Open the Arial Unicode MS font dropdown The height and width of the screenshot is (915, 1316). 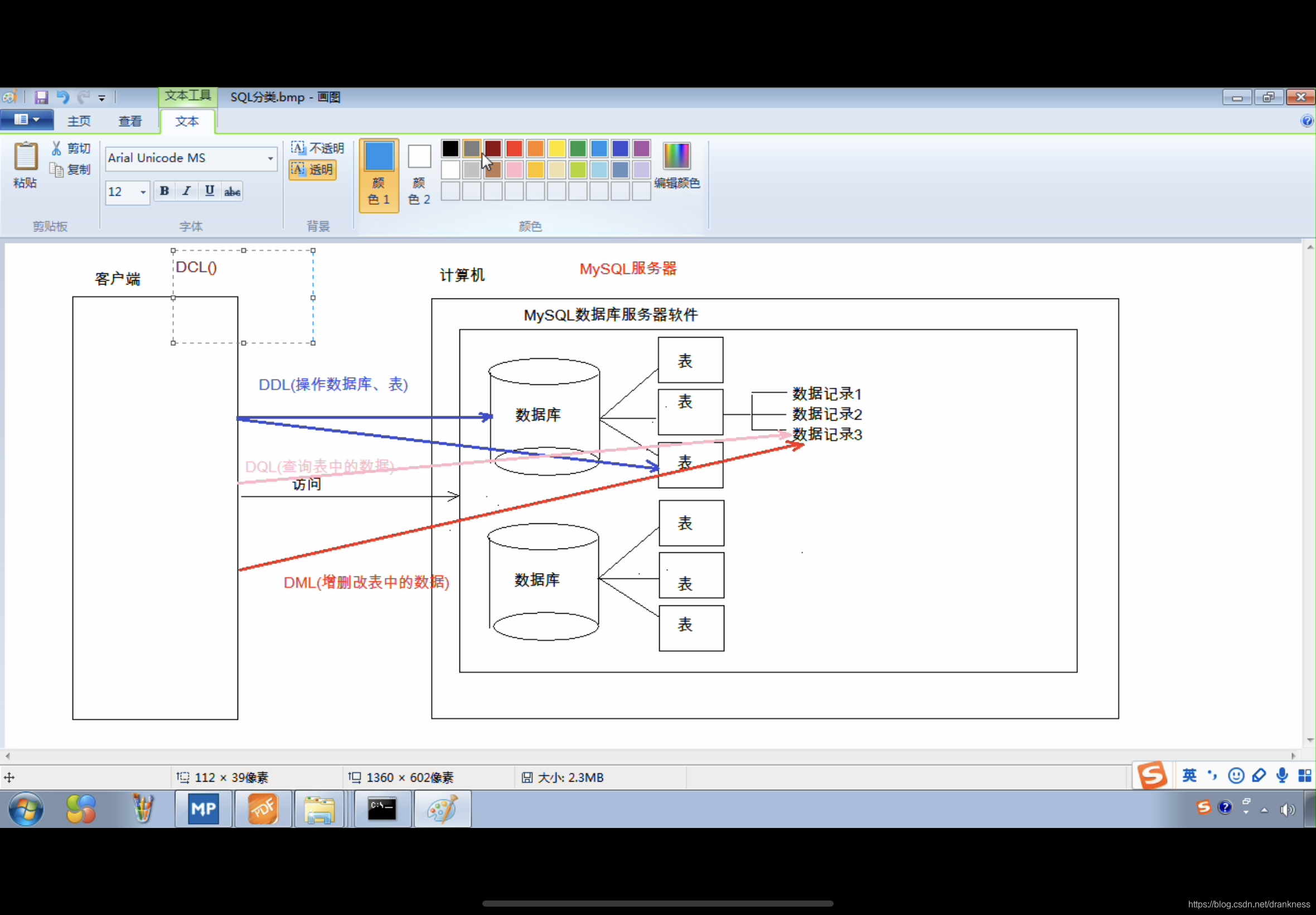[x=270, y=158]
